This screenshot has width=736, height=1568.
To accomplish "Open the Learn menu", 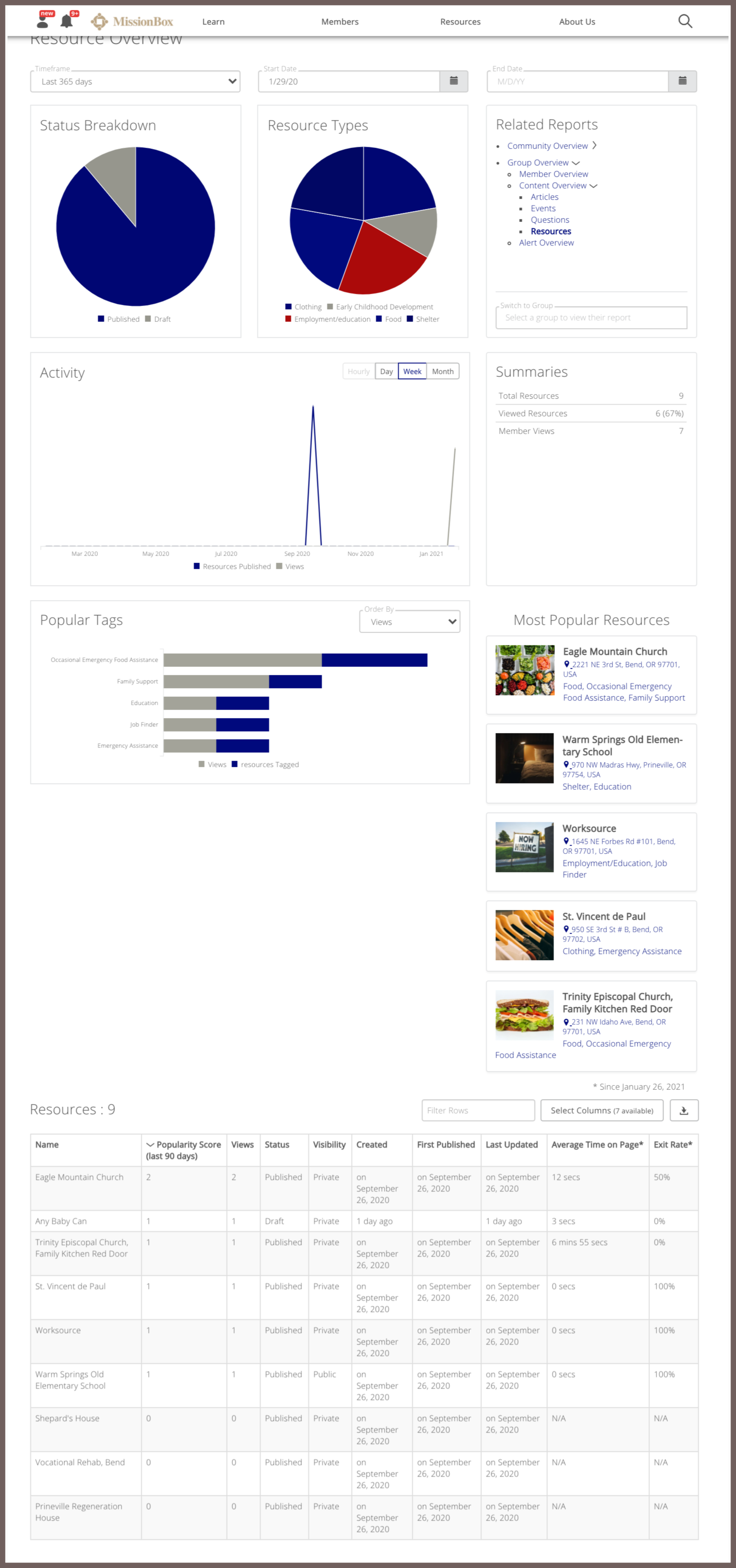I will tap(213, 22).
